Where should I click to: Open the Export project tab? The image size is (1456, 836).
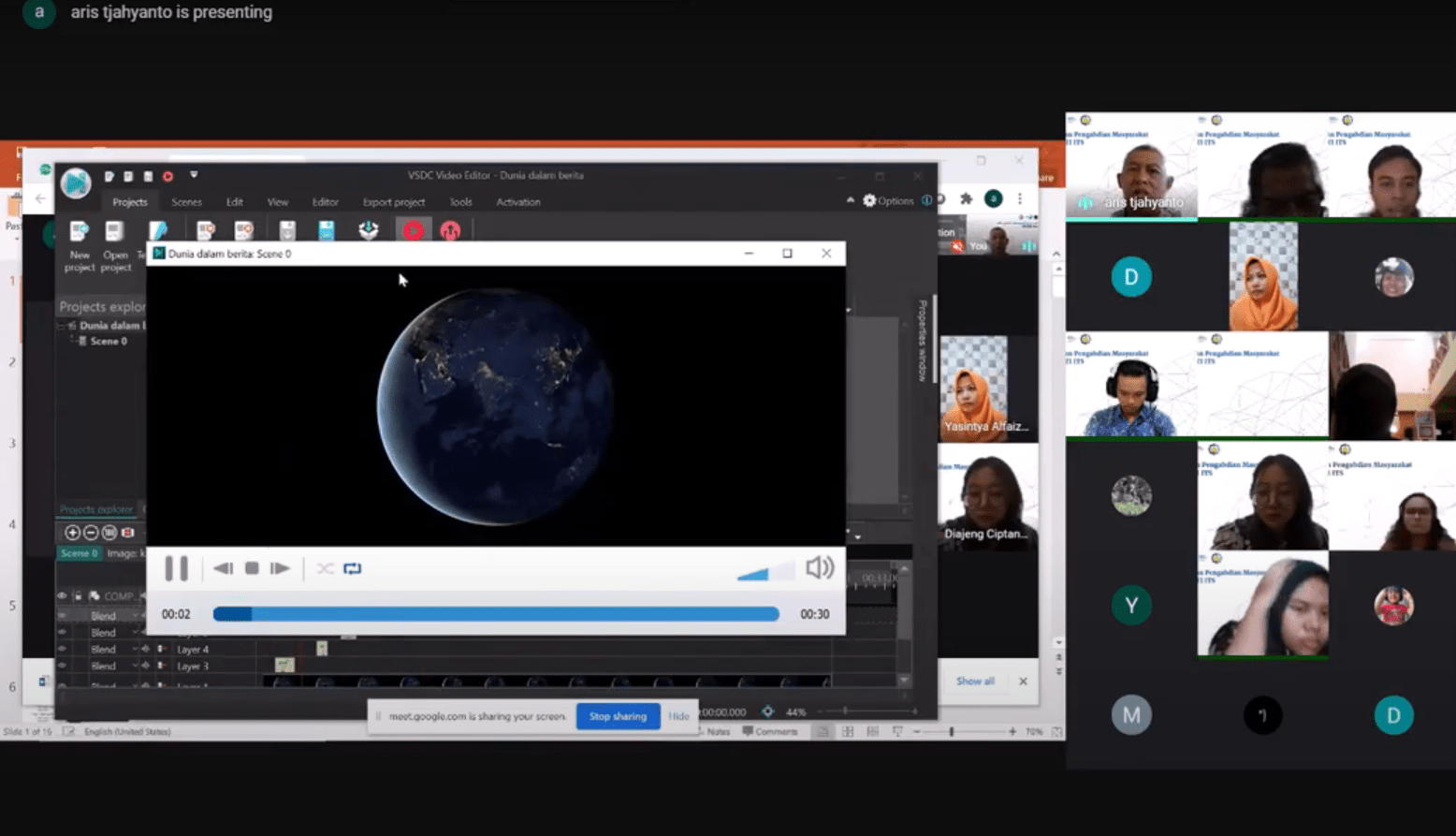coord(393,202)
